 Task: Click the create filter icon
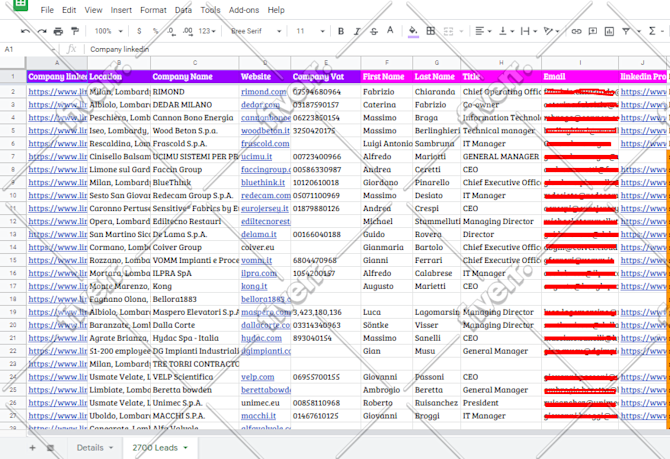[x=626, y=31]
